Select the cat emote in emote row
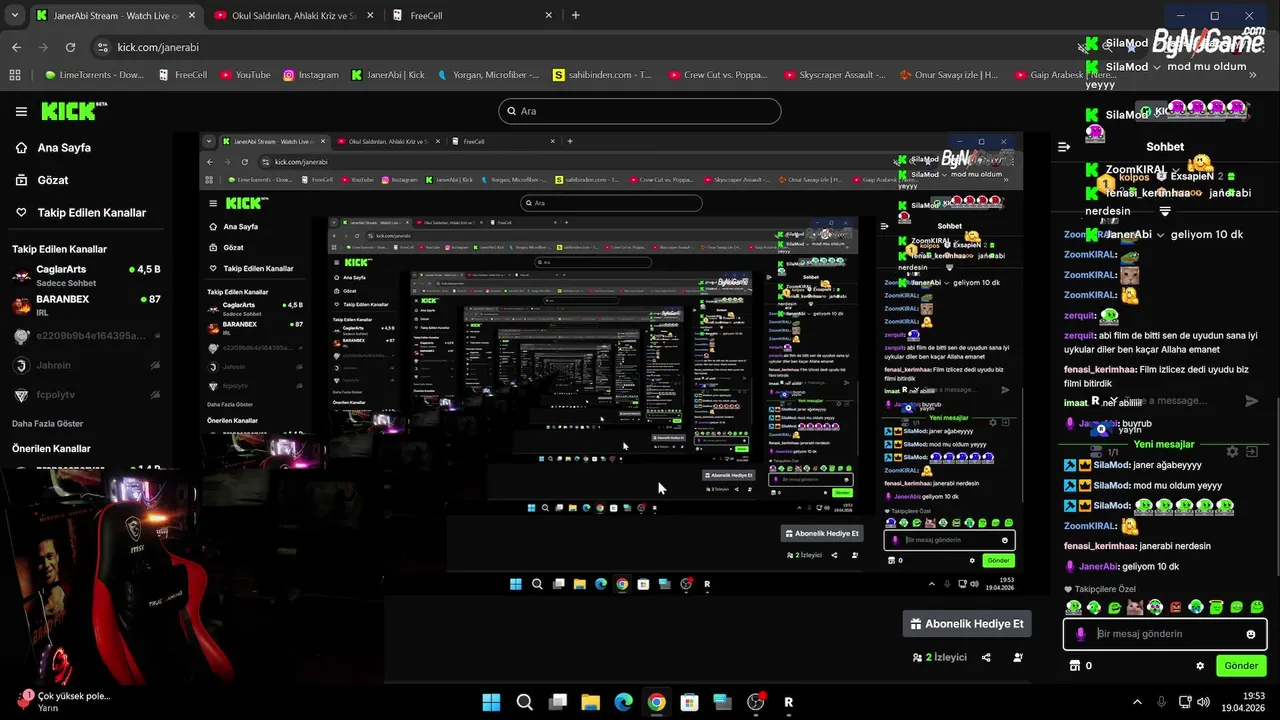The image size is (1280, 720). click(x=1135, y=606)
